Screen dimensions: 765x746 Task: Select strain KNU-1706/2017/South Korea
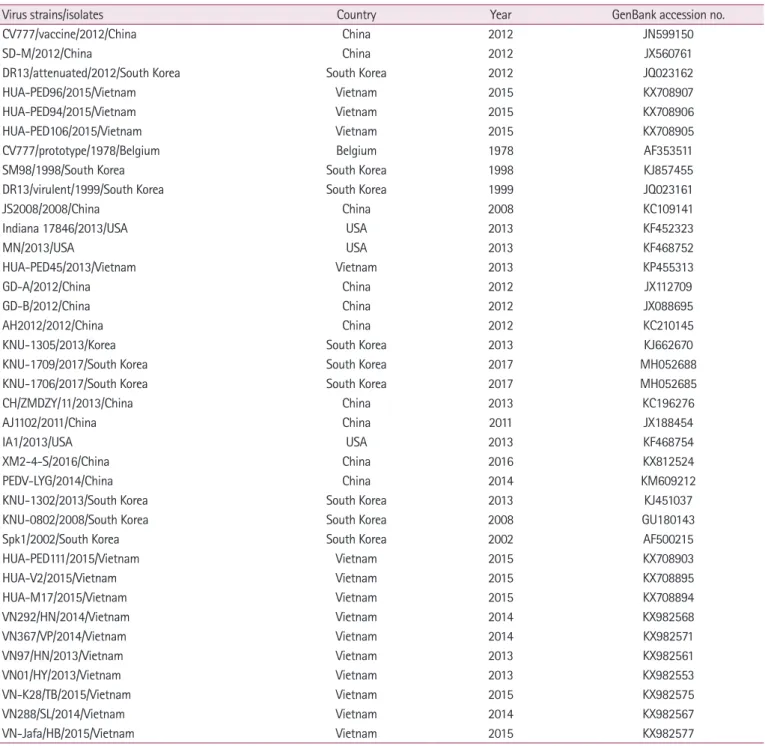click(75, 384)
